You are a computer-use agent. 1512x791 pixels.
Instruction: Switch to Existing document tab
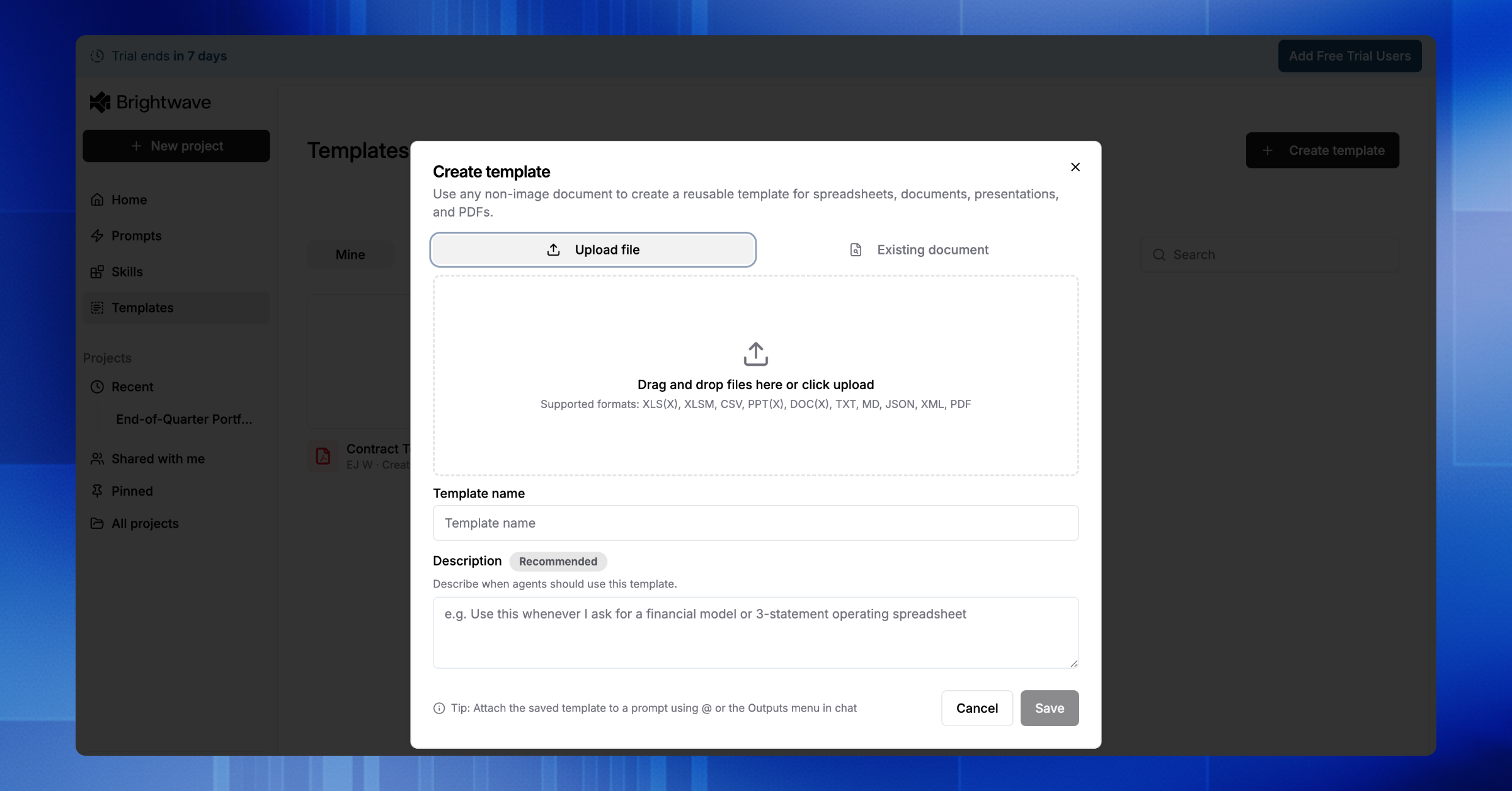(x=919, y=249)
